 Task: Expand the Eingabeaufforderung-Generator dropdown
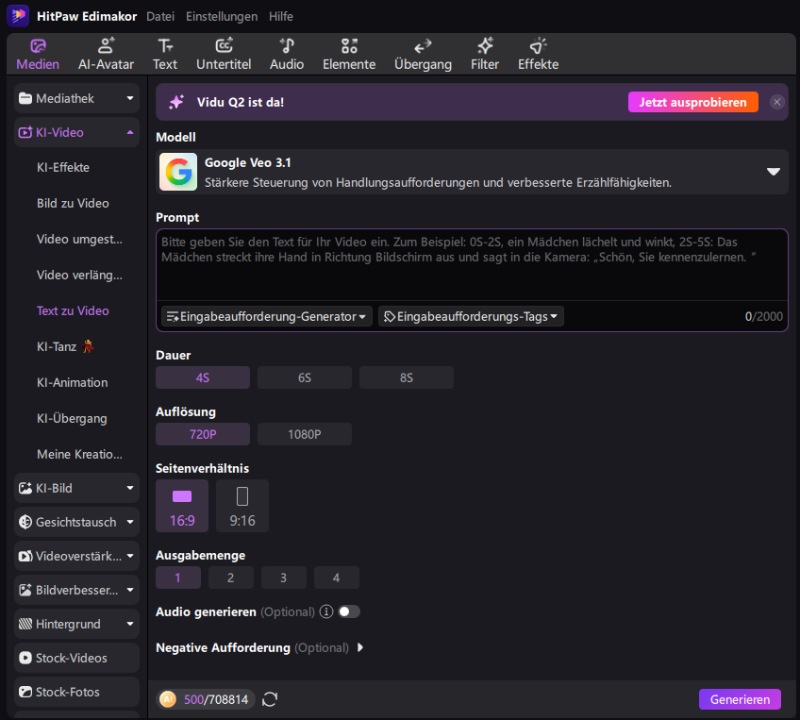[266, 316]
